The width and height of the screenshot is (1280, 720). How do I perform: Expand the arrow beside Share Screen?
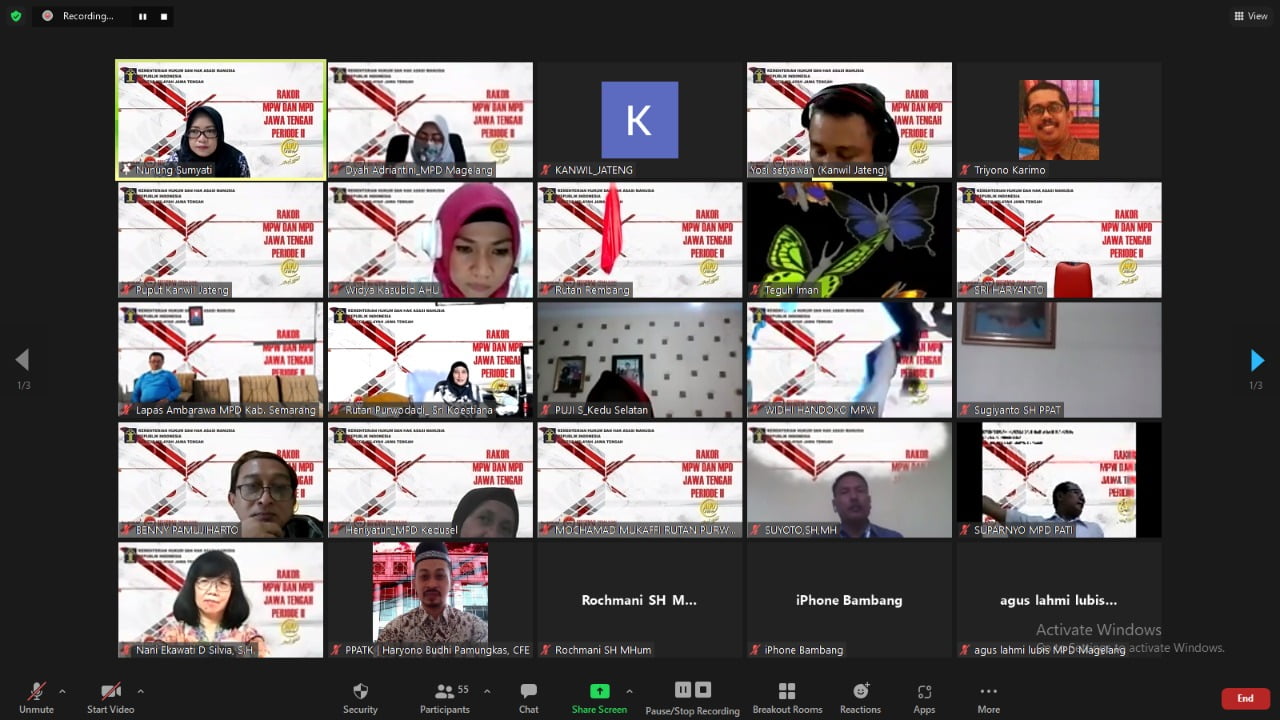pyautogui.click(x=629, y=691)
